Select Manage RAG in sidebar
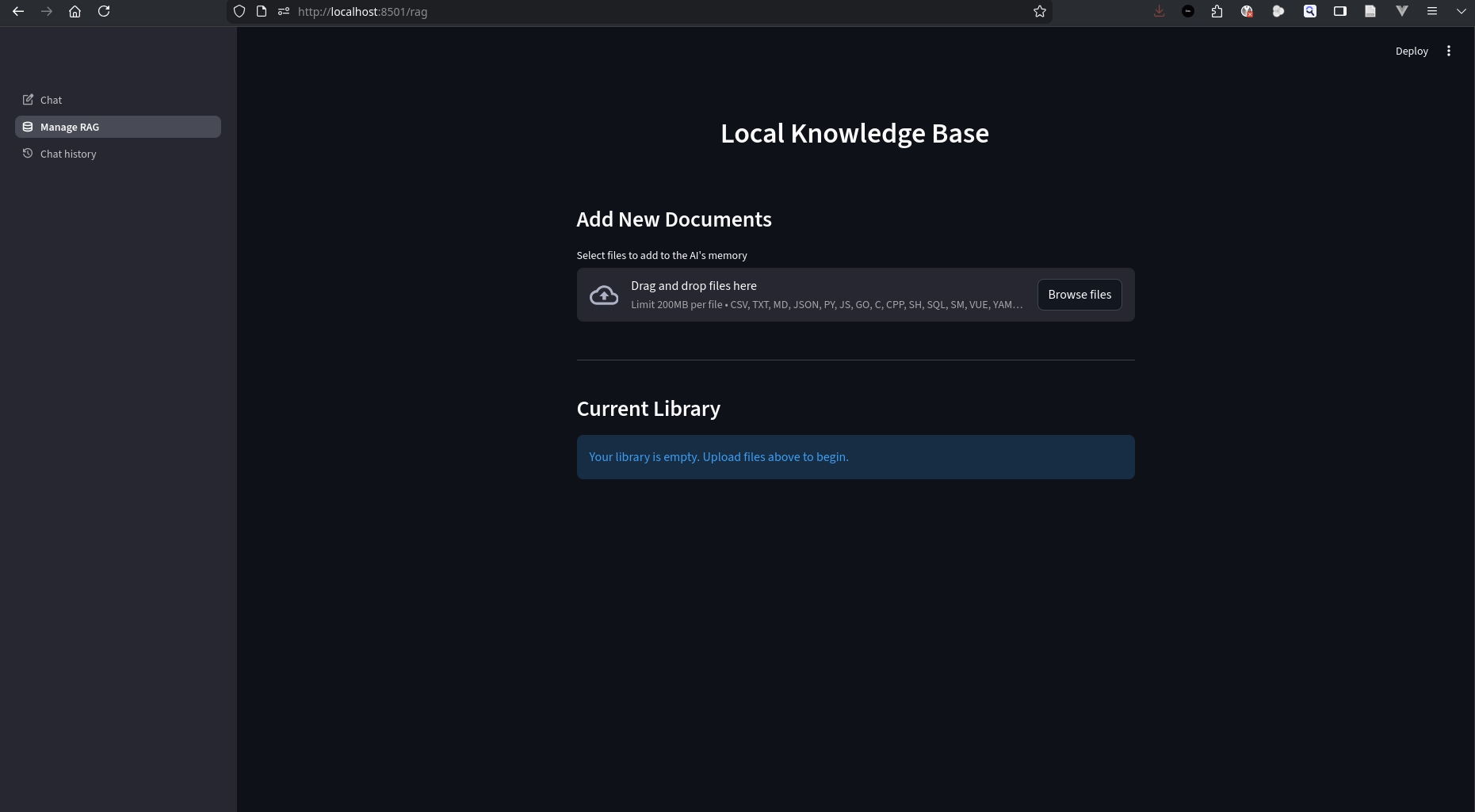 (70, 127)
